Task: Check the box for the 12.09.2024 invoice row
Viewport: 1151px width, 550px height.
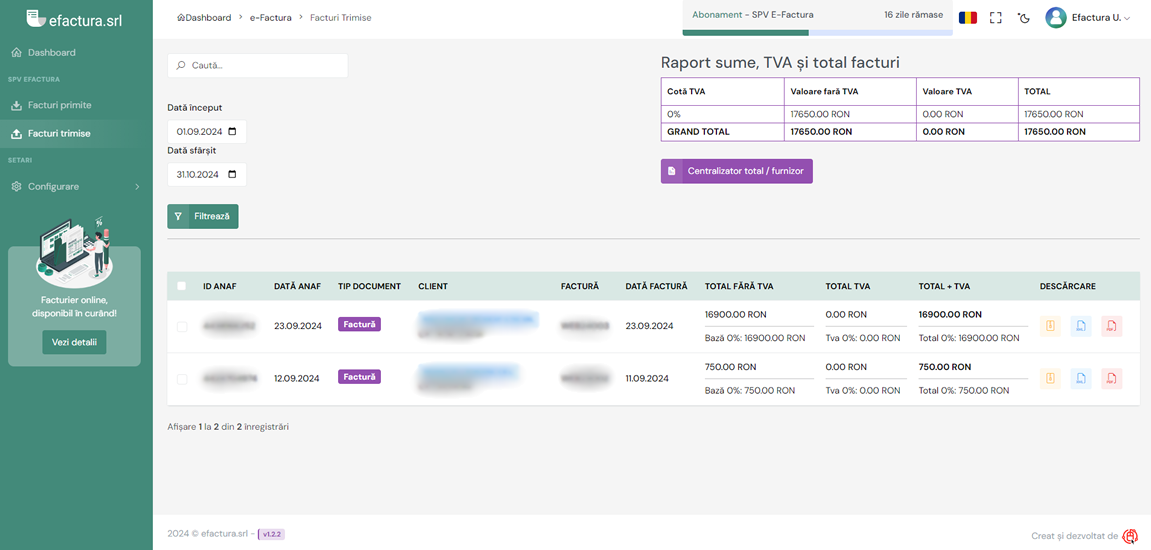Action: click(182, 379)
